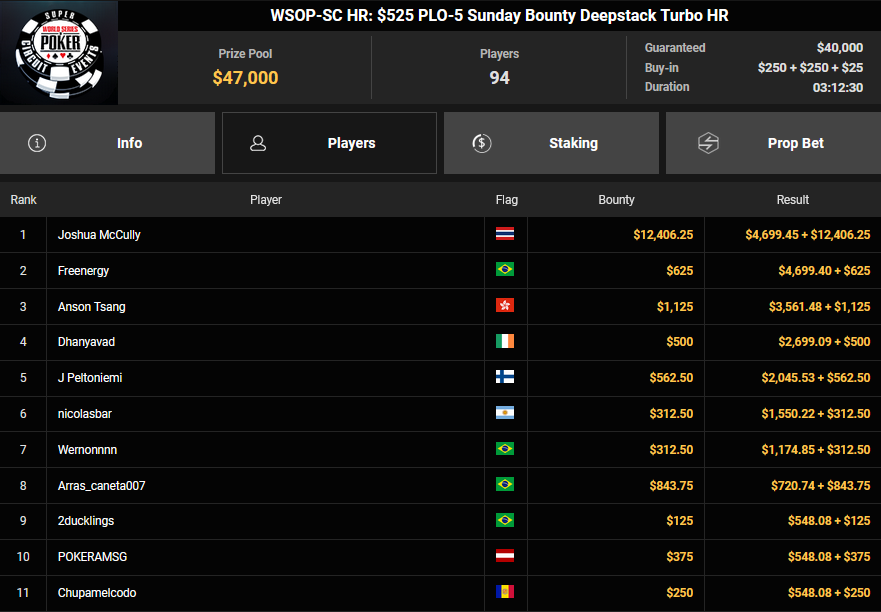Select player Freenergy in the list
The height and width of the screenshot is (612, 881).
pos(84,271)
